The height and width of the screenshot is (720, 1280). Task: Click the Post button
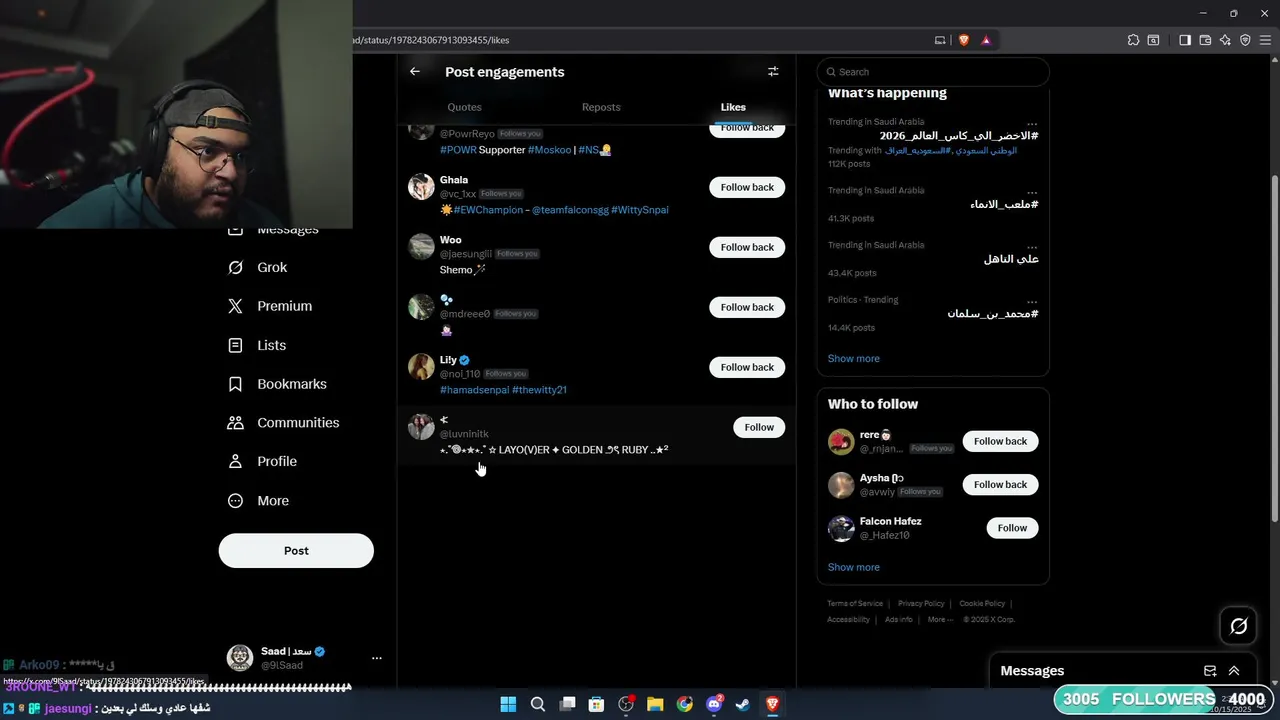[x=296, y=551]
